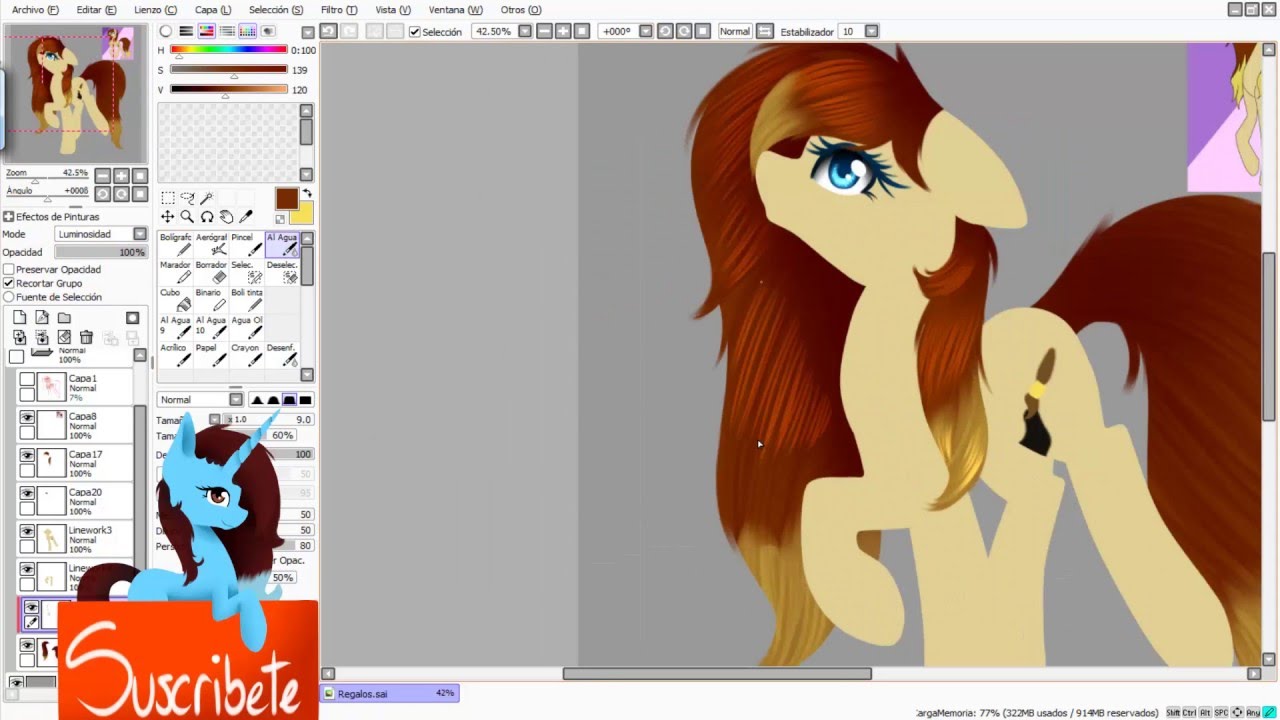Choose the Aerógrafo airbrush tool

click(212, 245)
